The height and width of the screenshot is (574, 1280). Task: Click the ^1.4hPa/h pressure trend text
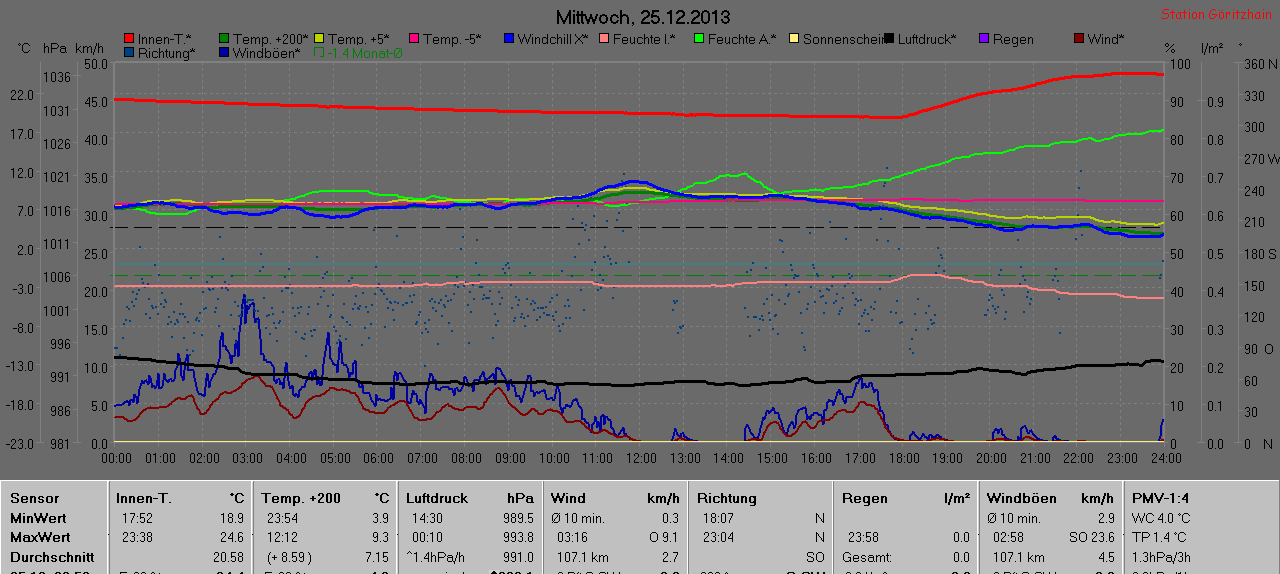(x=437, y=557)
